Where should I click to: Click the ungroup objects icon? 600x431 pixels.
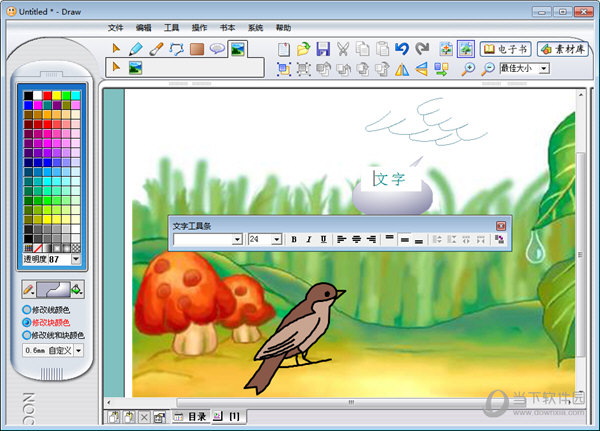tap(303, 69)
